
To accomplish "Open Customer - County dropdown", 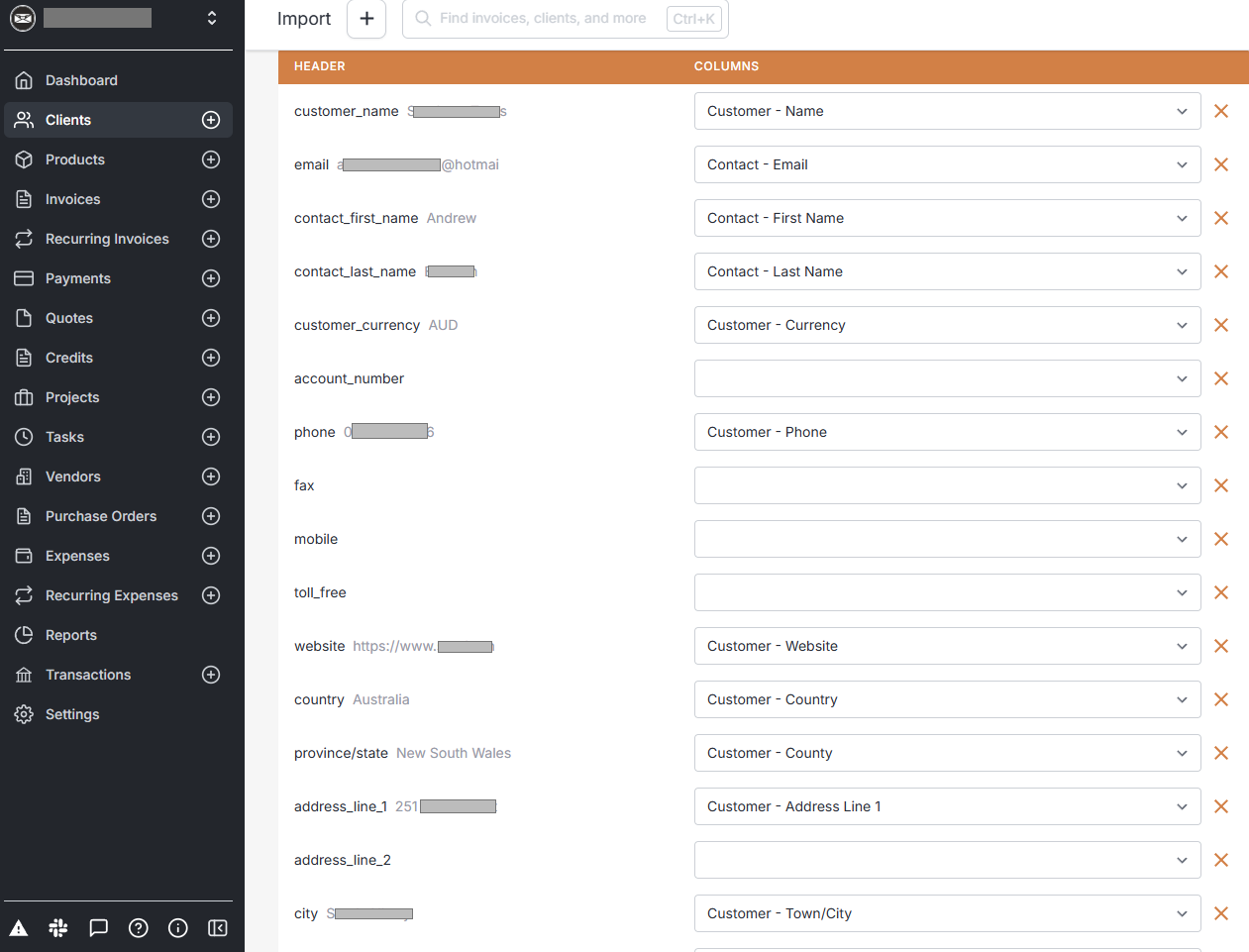I will point(947,753).
